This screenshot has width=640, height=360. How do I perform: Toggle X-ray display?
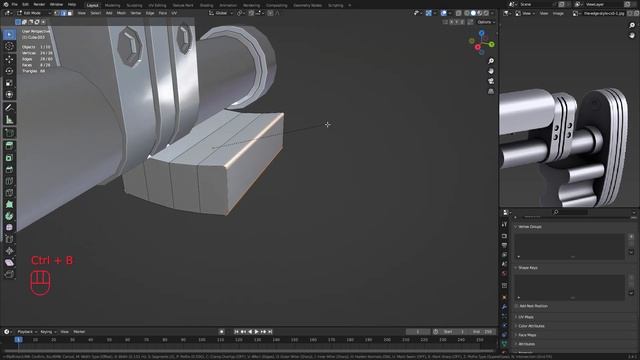coord(459,13)
